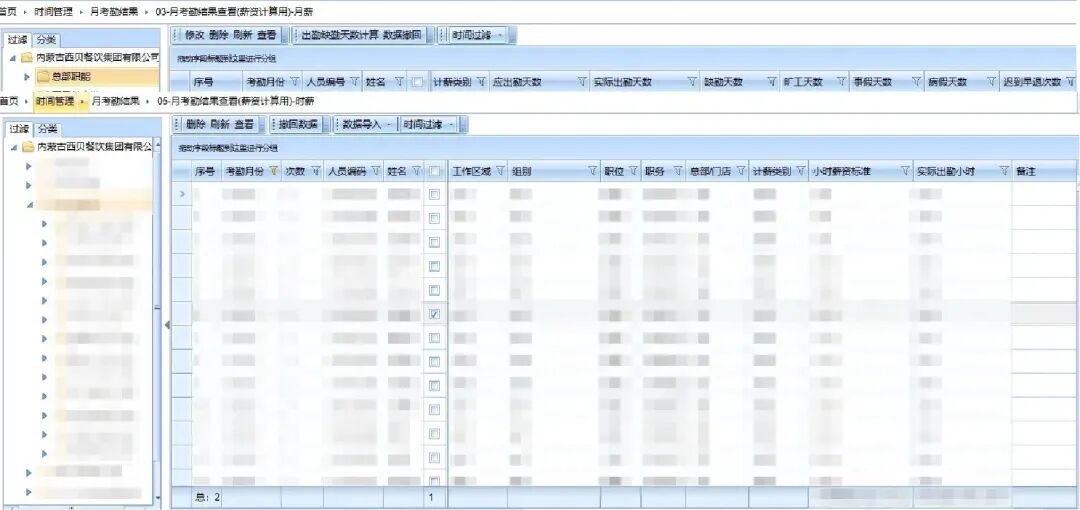Switch to the 过滤 tab in the 时薪 panel
1080x510 pixels.
(x=19, y=128)
